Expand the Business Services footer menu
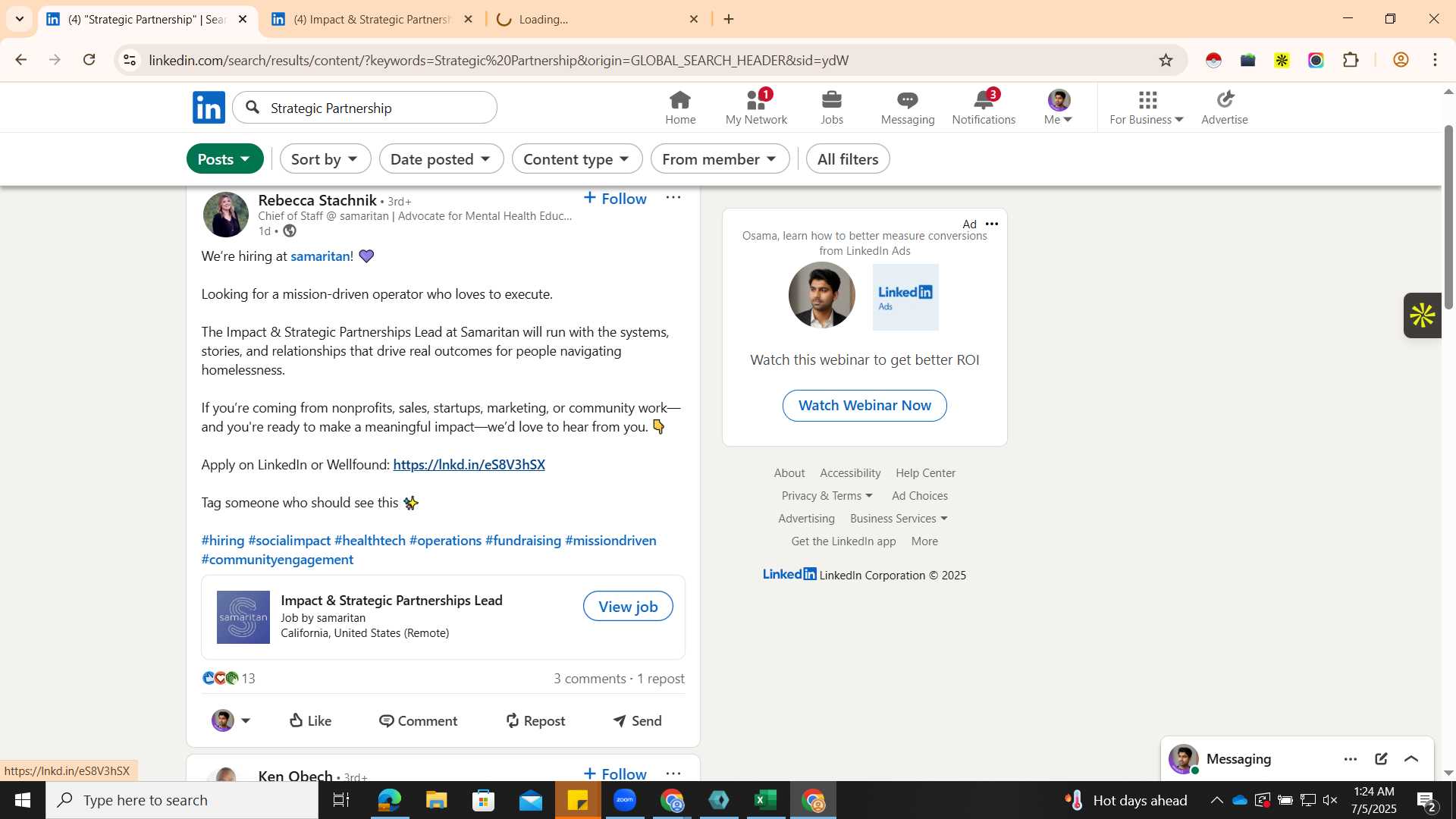The image size is (1456, 819). (x=899, y=519)
